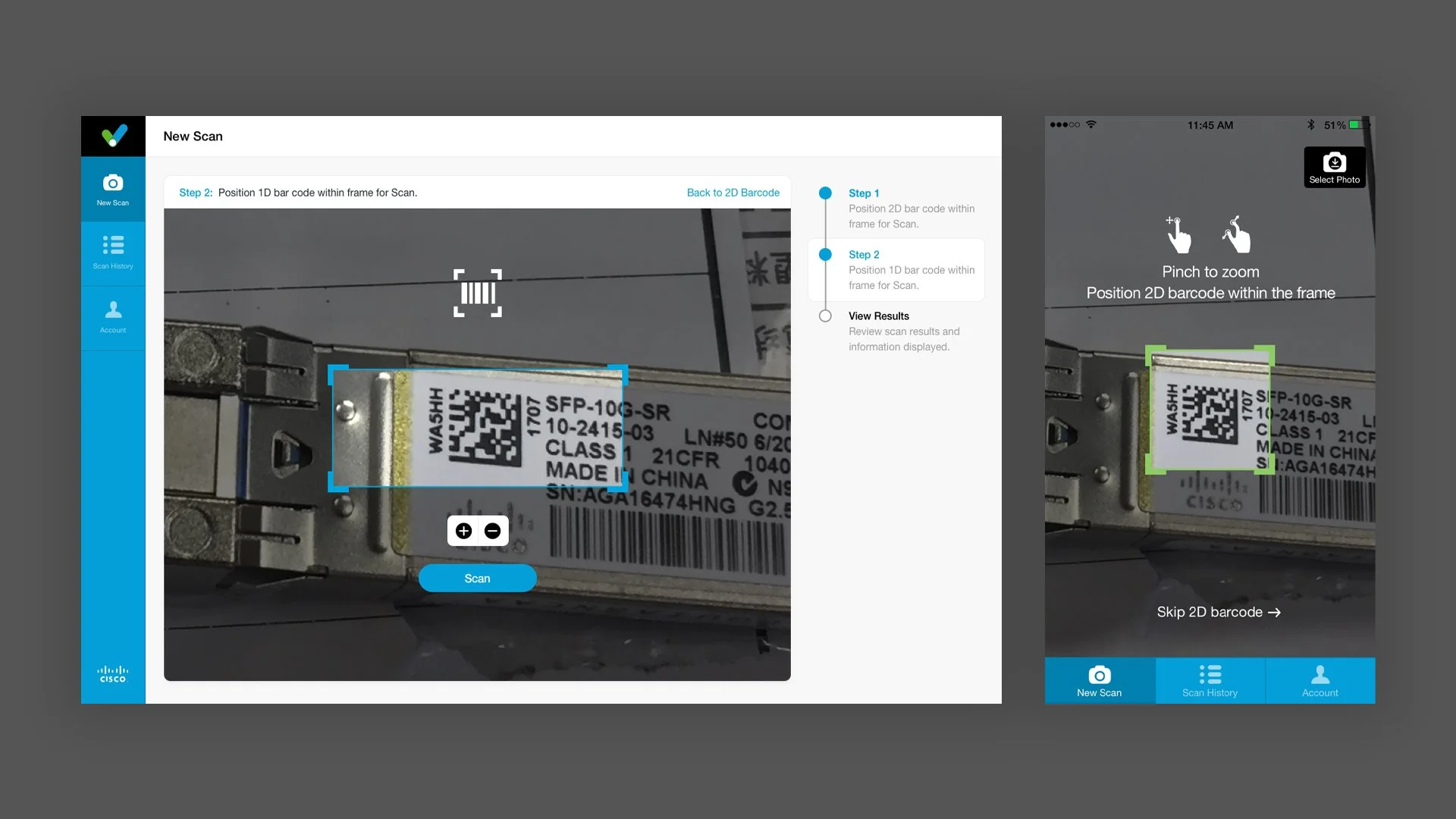
Task: Zoom in with the plus icon
Action: point(464,531)
